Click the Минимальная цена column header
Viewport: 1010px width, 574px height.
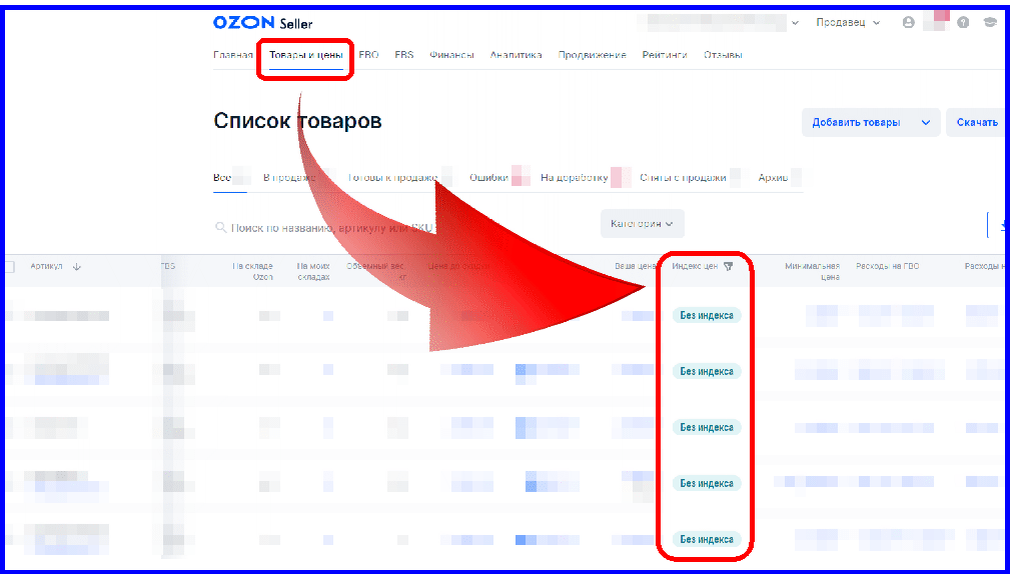[x=812, y=271]
